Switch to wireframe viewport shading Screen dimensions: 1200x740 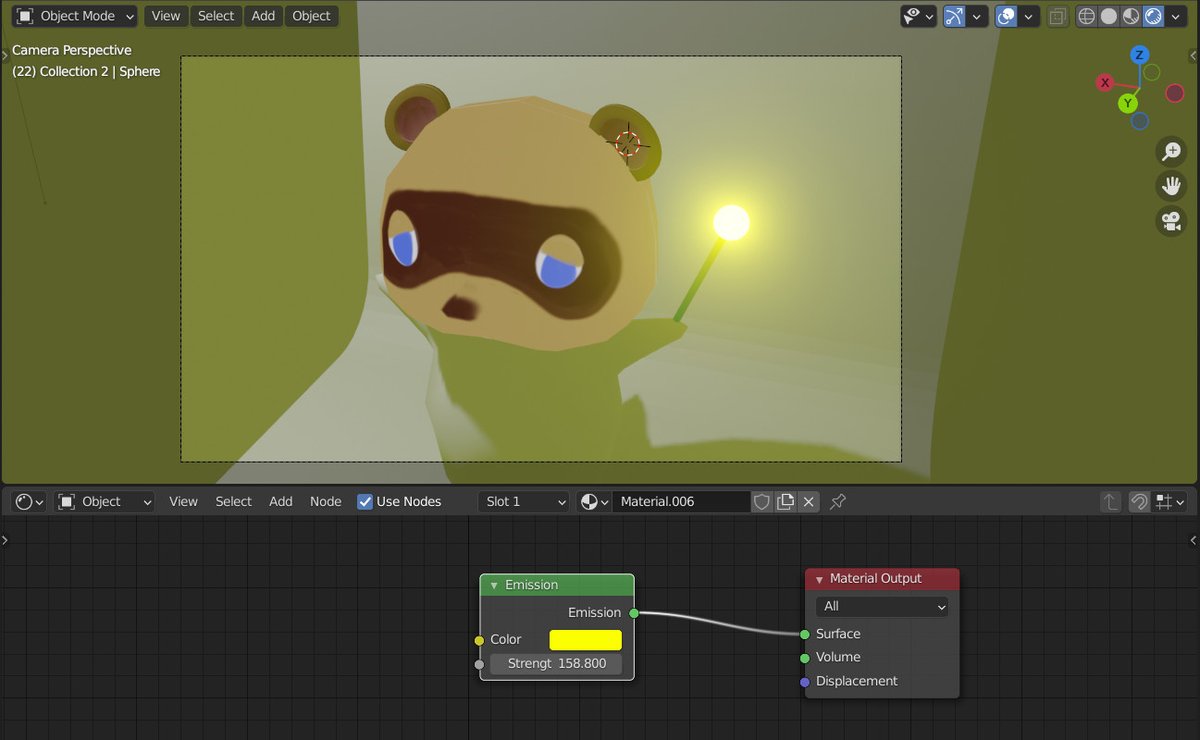click(1087, 16)
